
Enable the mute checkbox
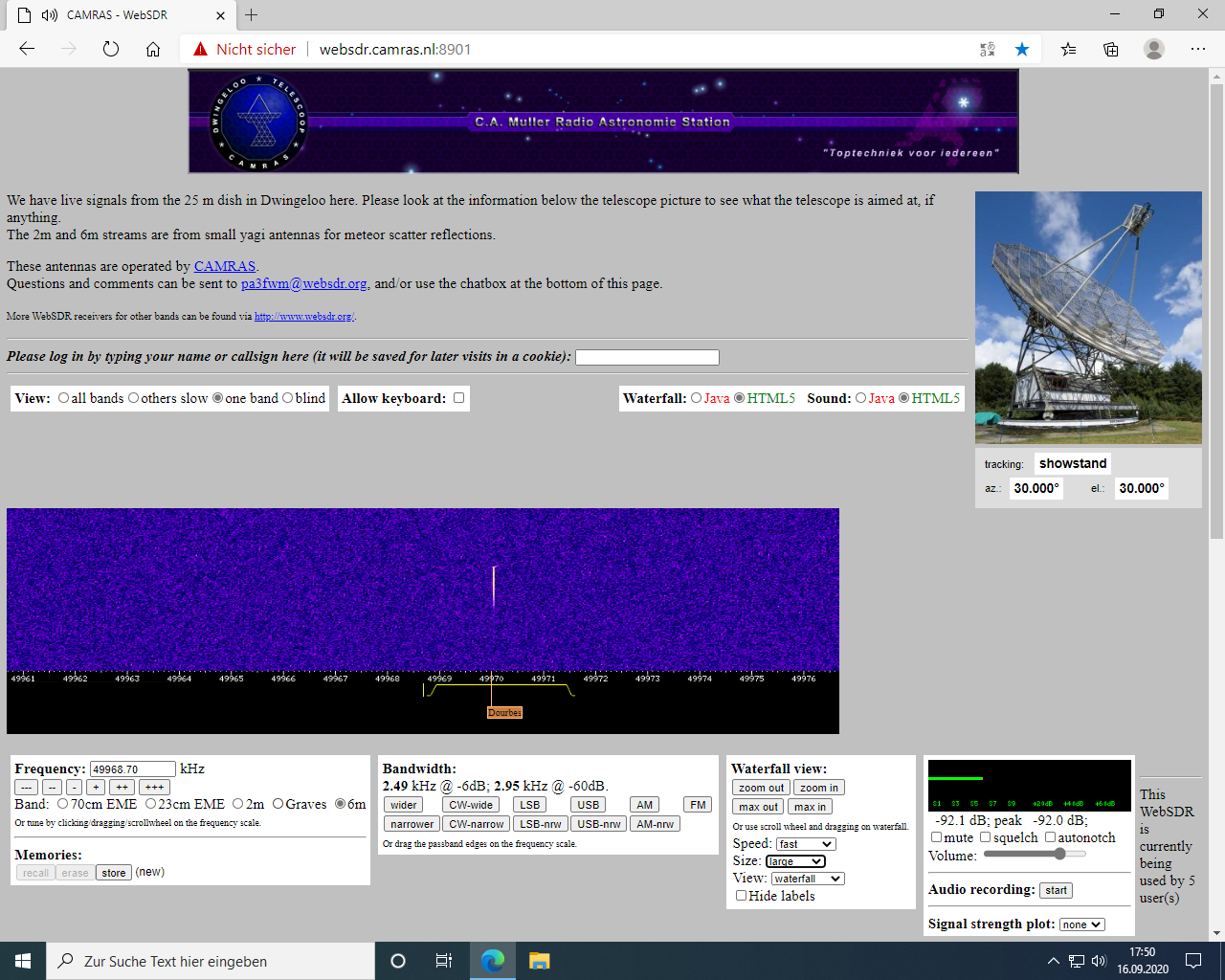(x=936, y=837)
